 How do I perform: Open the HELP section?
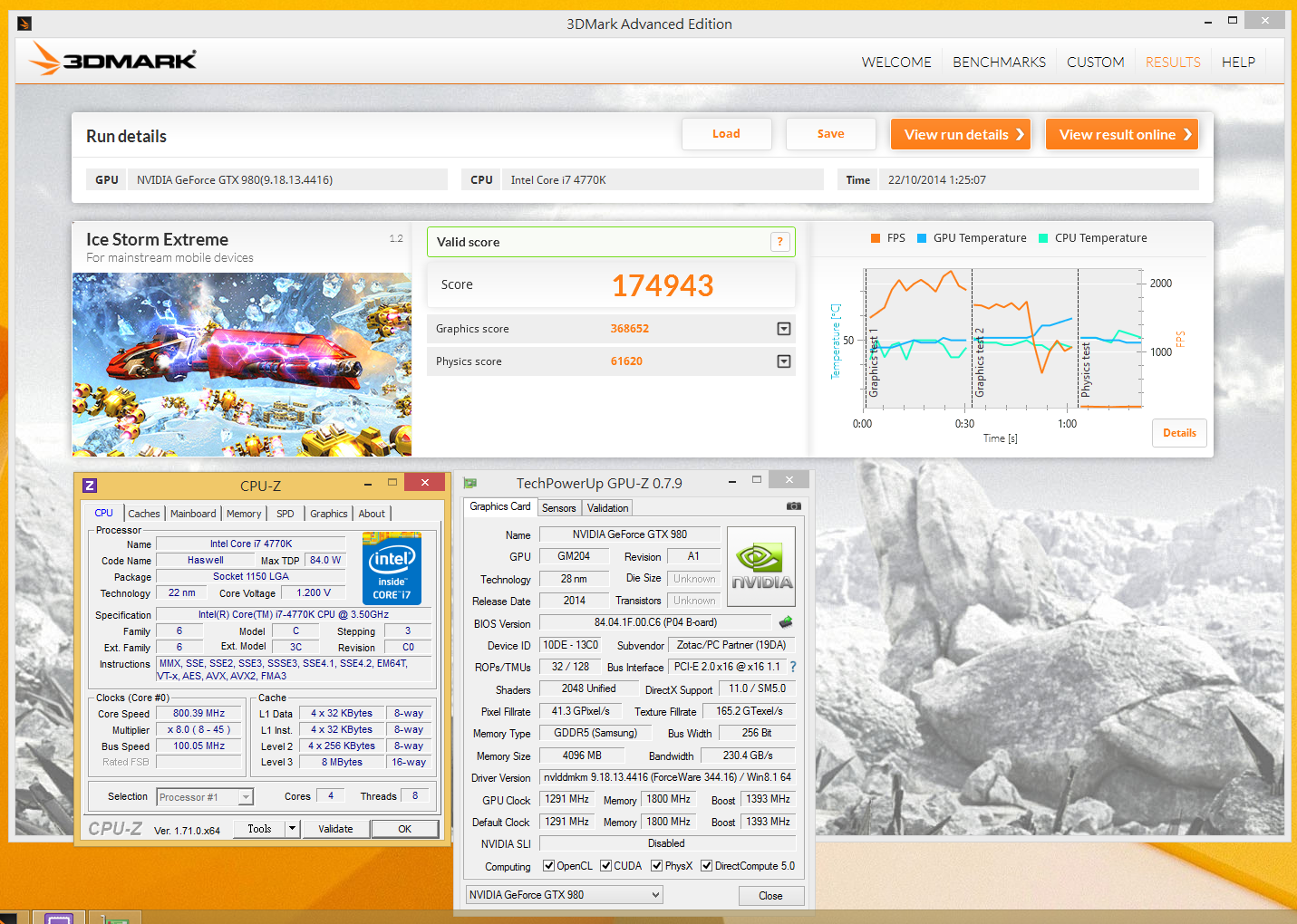tap(1238, 63)
